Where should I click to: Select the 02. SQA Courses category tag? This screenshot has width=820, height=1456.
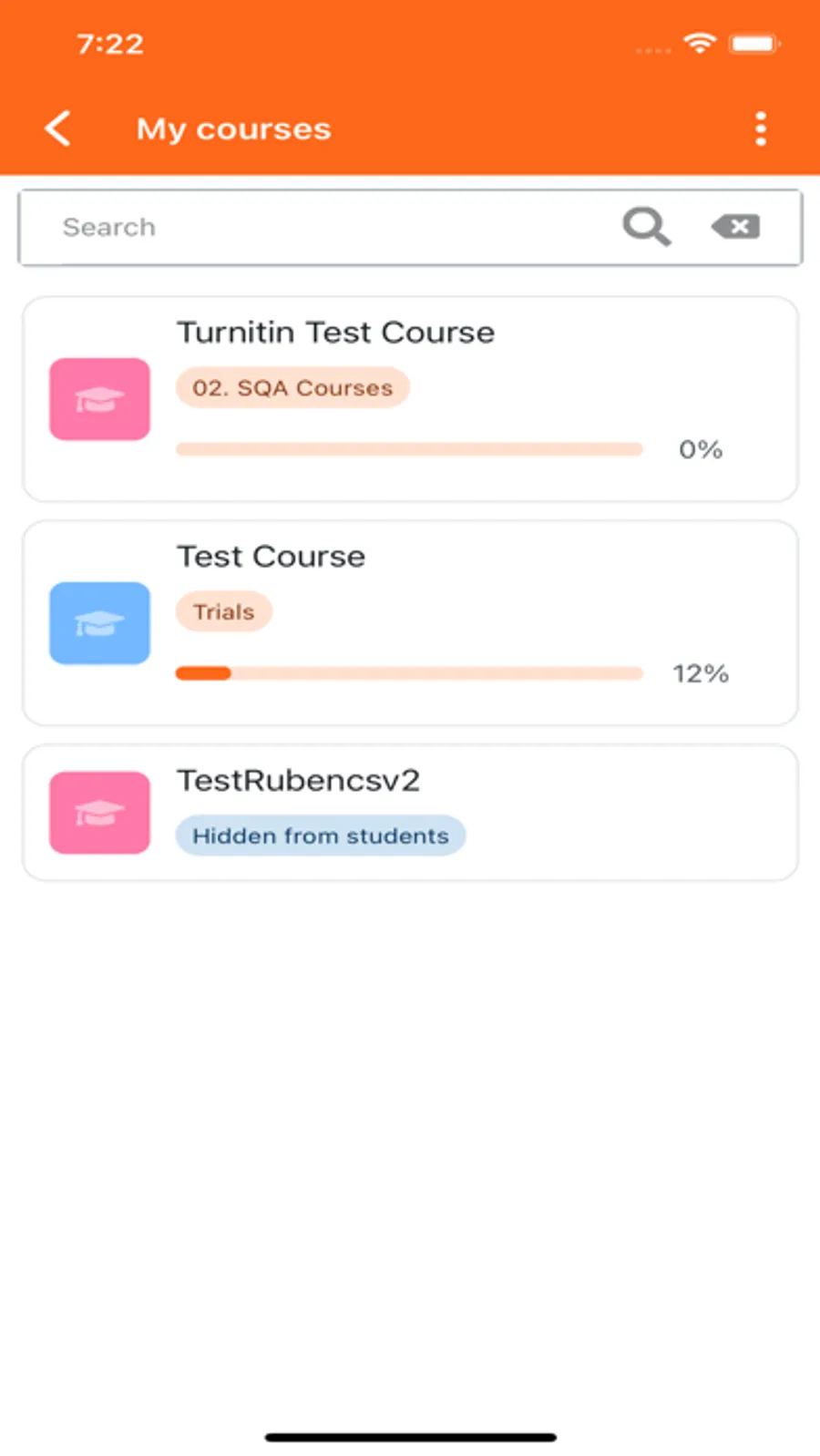292,388
